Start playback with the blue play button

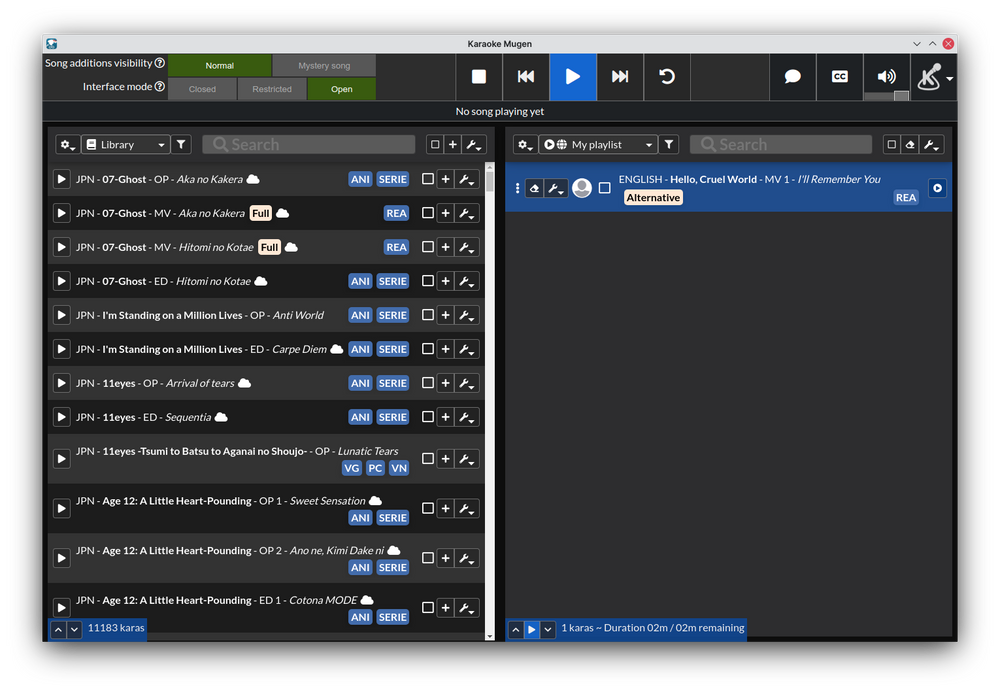pyautogui.click(x=573, y=77)
